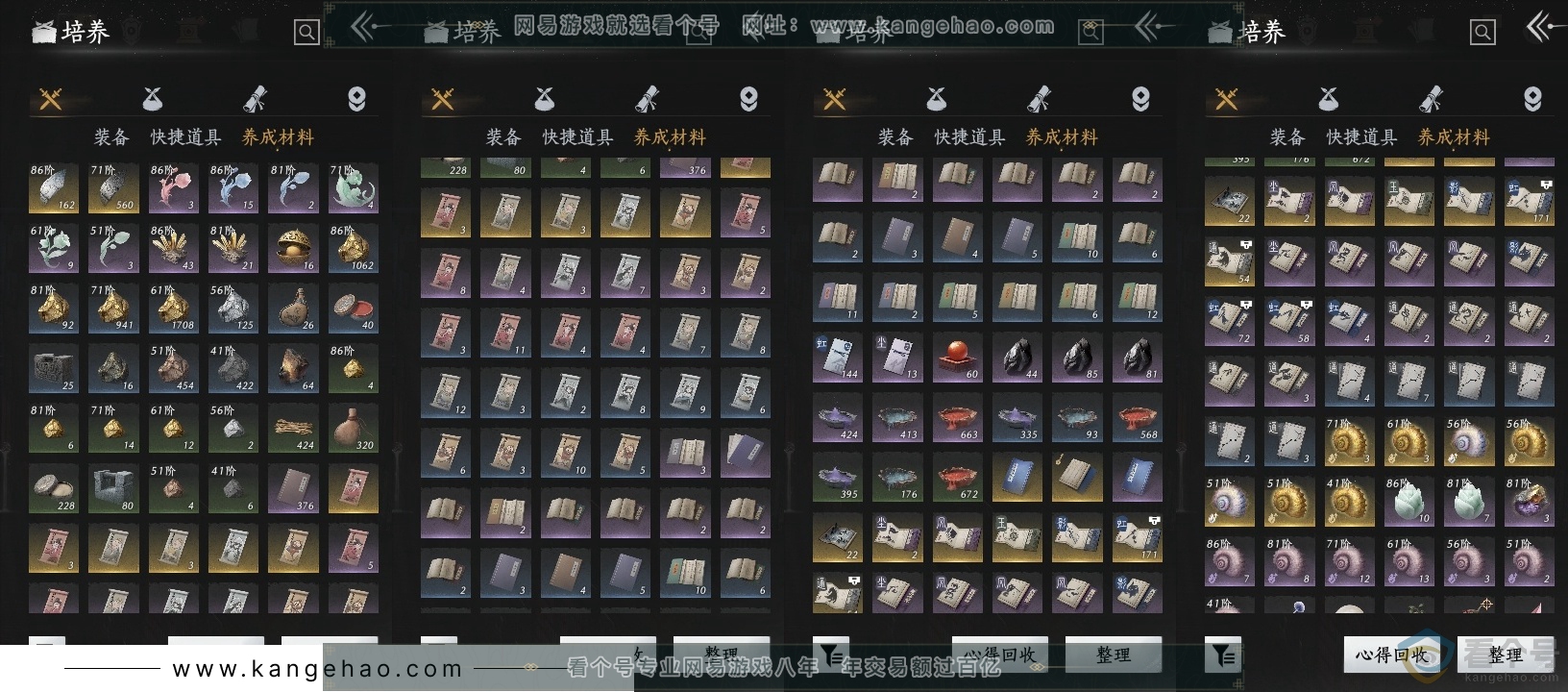Switch to 装备 tab in second panel
The image size is (1568, 692).
click(503, 137)
